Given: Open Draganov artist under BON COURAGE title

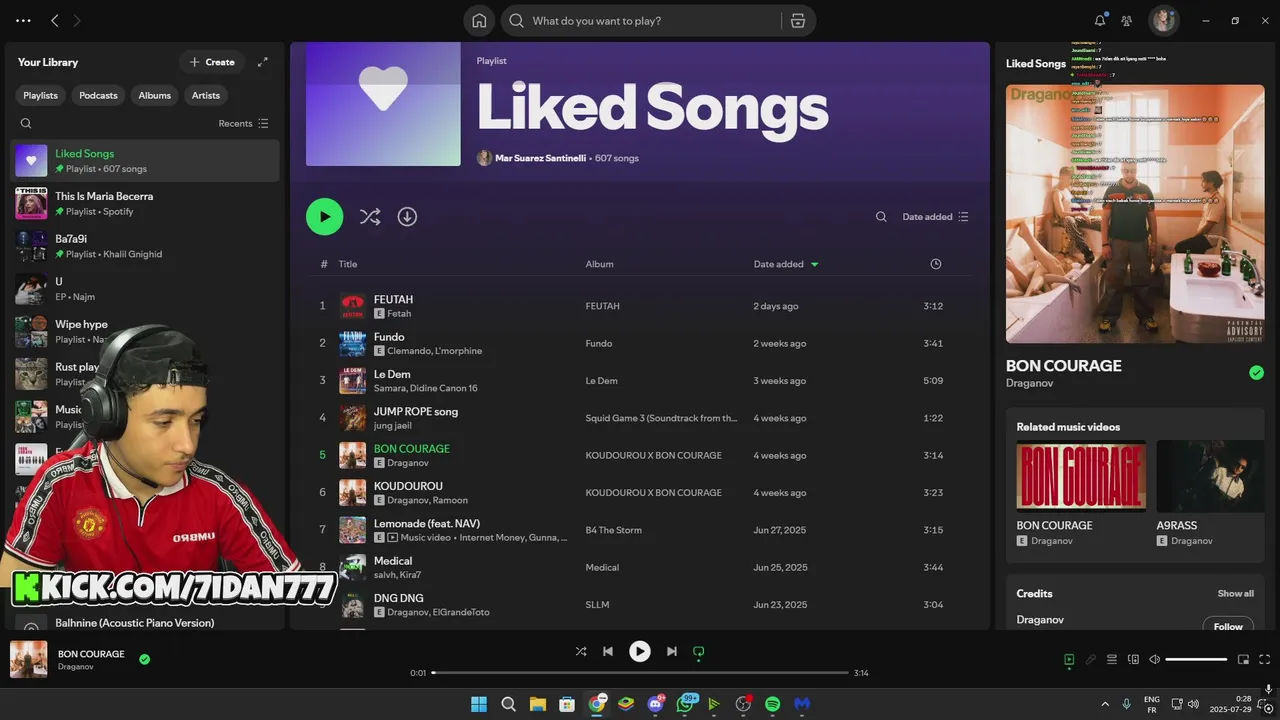Looking at the screenshot, I should point(1029,383).
